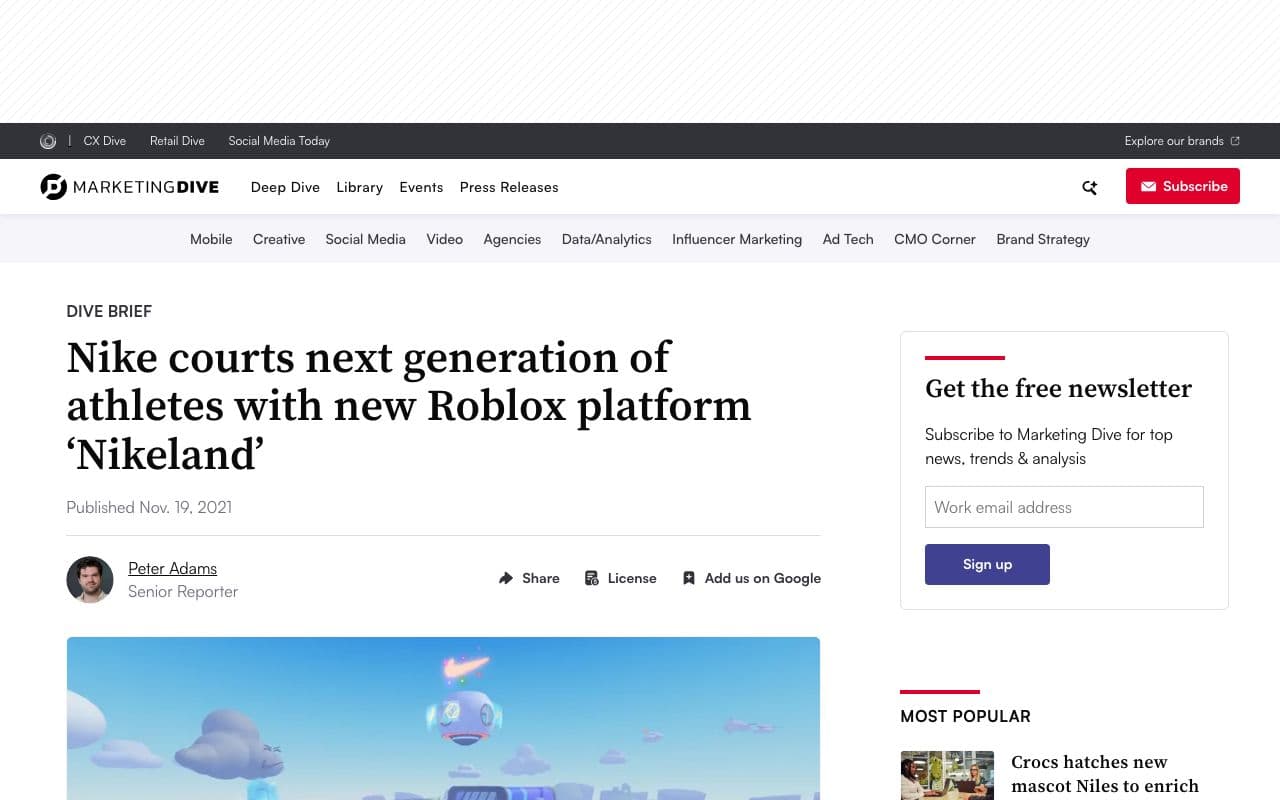Viewport: 1280px width, 800px height.
Task: Click the external link icon beside Explore our brands
Action: tap(1235, 141)
